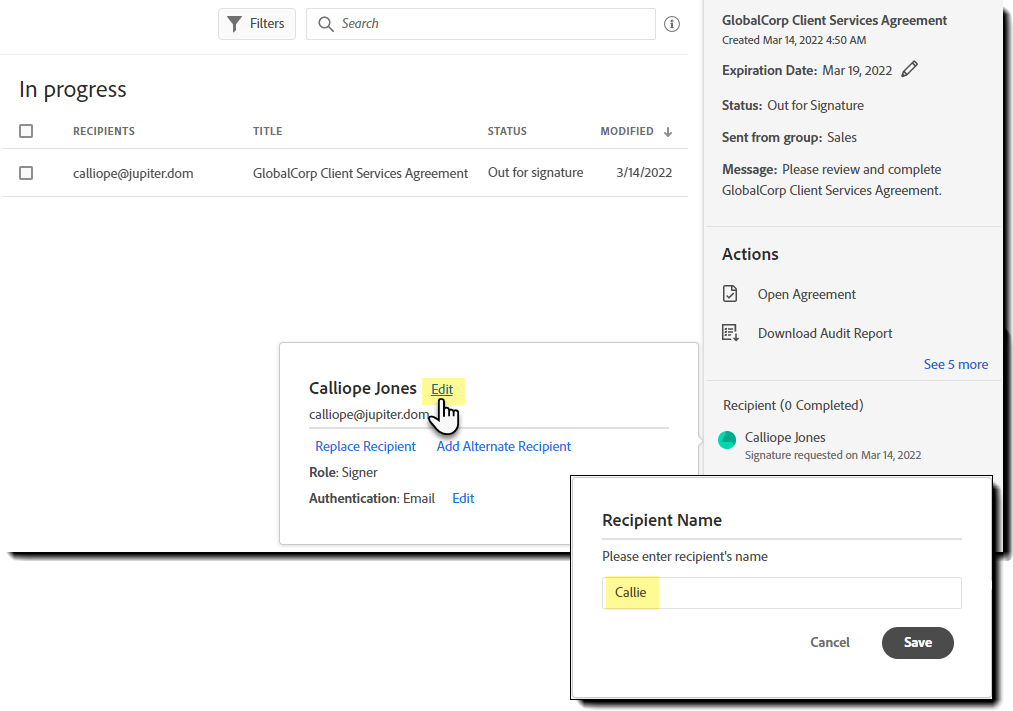Click the search magnifier icon
1013x711 pixels.
326,23
